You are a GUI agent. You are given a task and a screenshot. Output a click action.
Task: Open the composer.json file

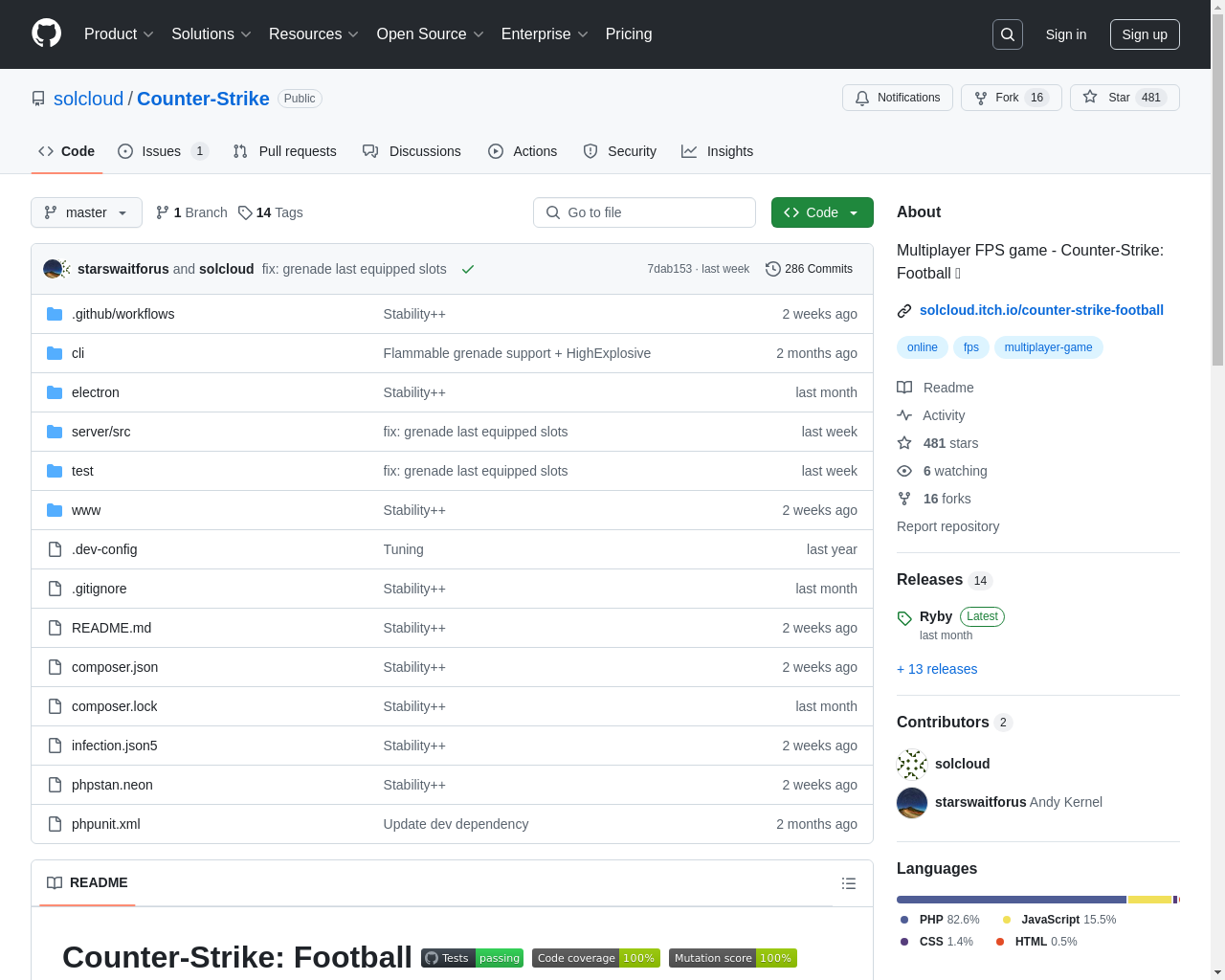tap(115, 667)
